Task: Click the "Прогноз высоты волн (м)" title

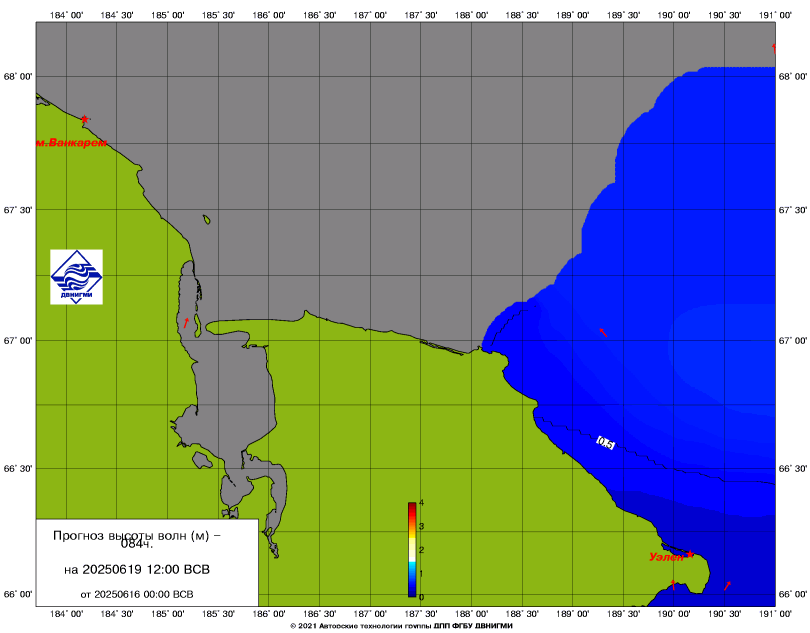Action: point(137,535)
